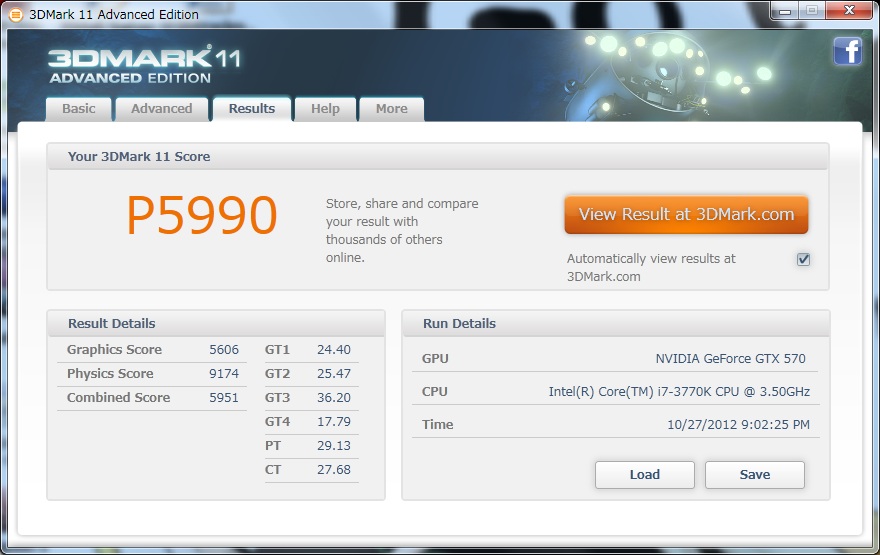This screenshot has width=880, height=555.
Task: Click the Physics Score label
Action: pyautogui.click(x=110, y=374)
